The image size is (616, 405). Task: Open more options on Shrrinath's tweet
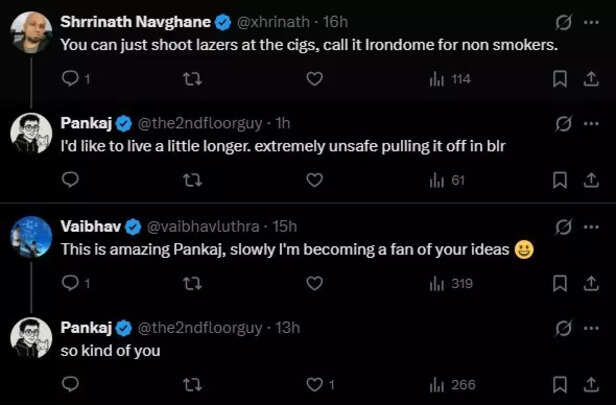(x=592, y=21)
